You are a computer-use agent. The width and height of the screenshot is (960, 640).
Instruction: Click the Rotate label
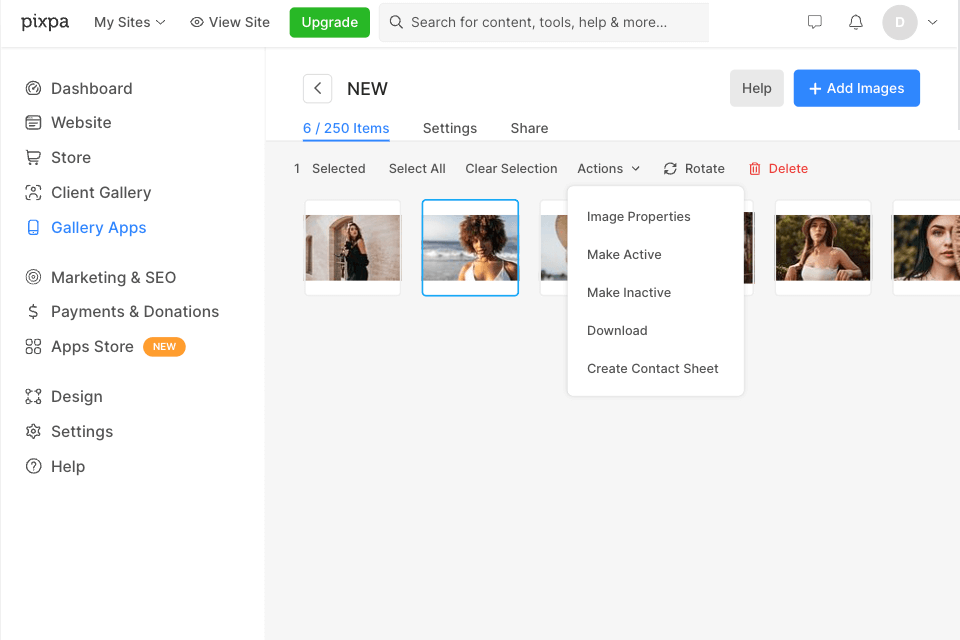click(704, 168)
